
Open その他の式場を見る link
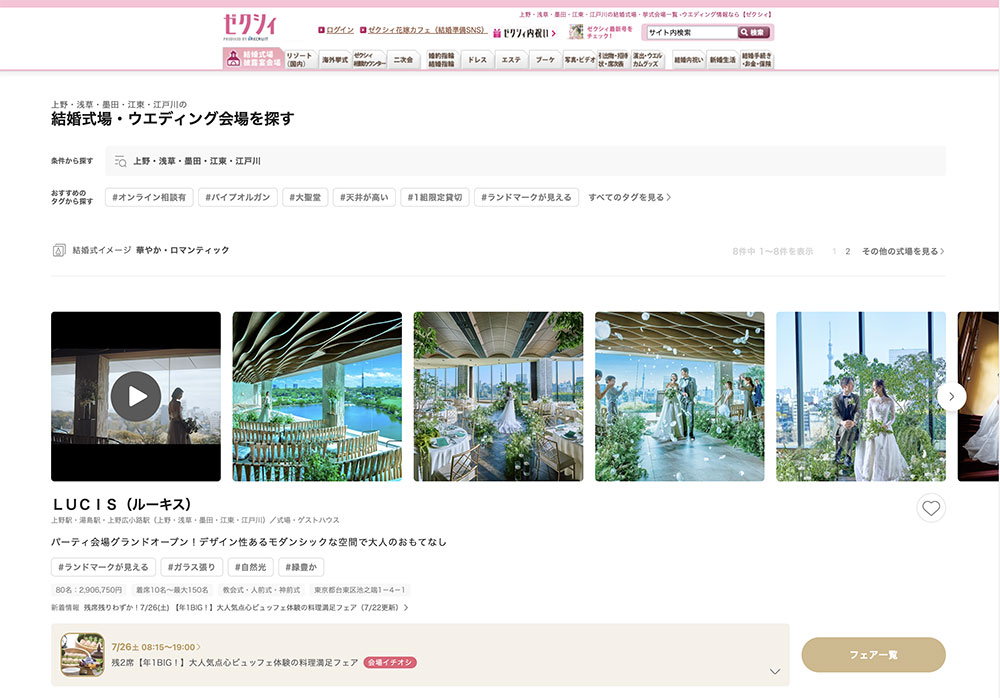[x=903, y=251]
